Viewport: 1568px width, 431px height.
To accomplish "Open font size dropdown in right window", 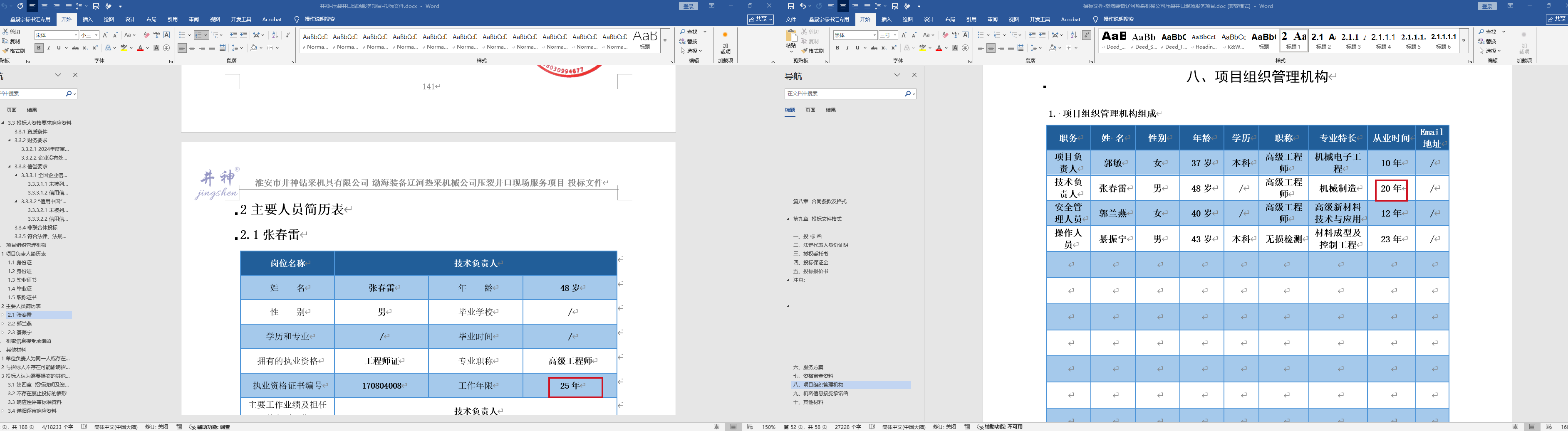I will point(895,35).
